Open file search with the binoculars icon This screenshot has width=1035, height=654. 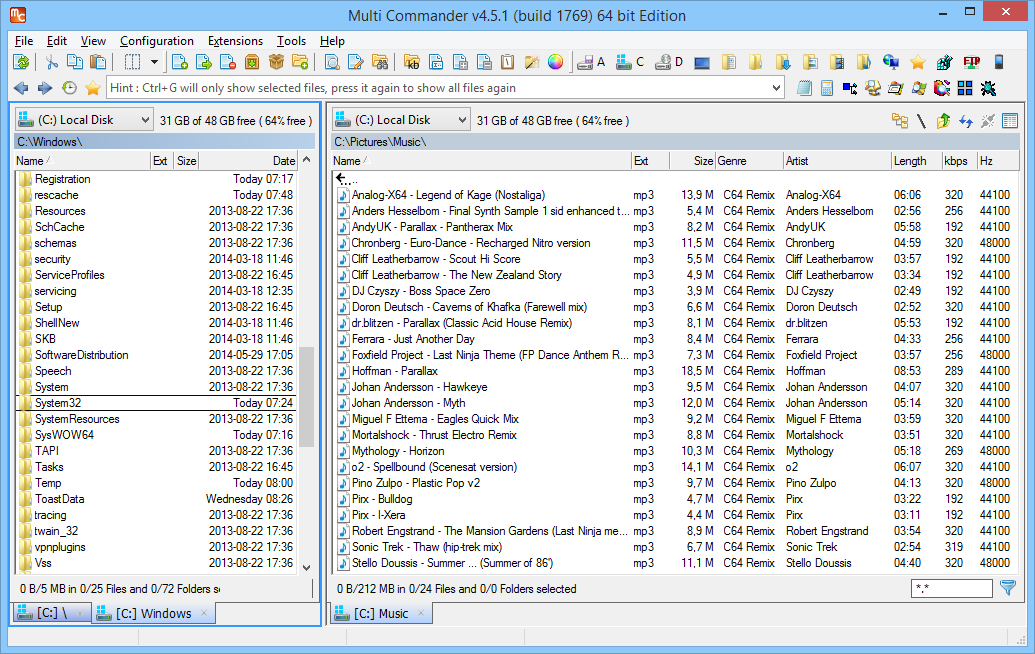[380, 62]
